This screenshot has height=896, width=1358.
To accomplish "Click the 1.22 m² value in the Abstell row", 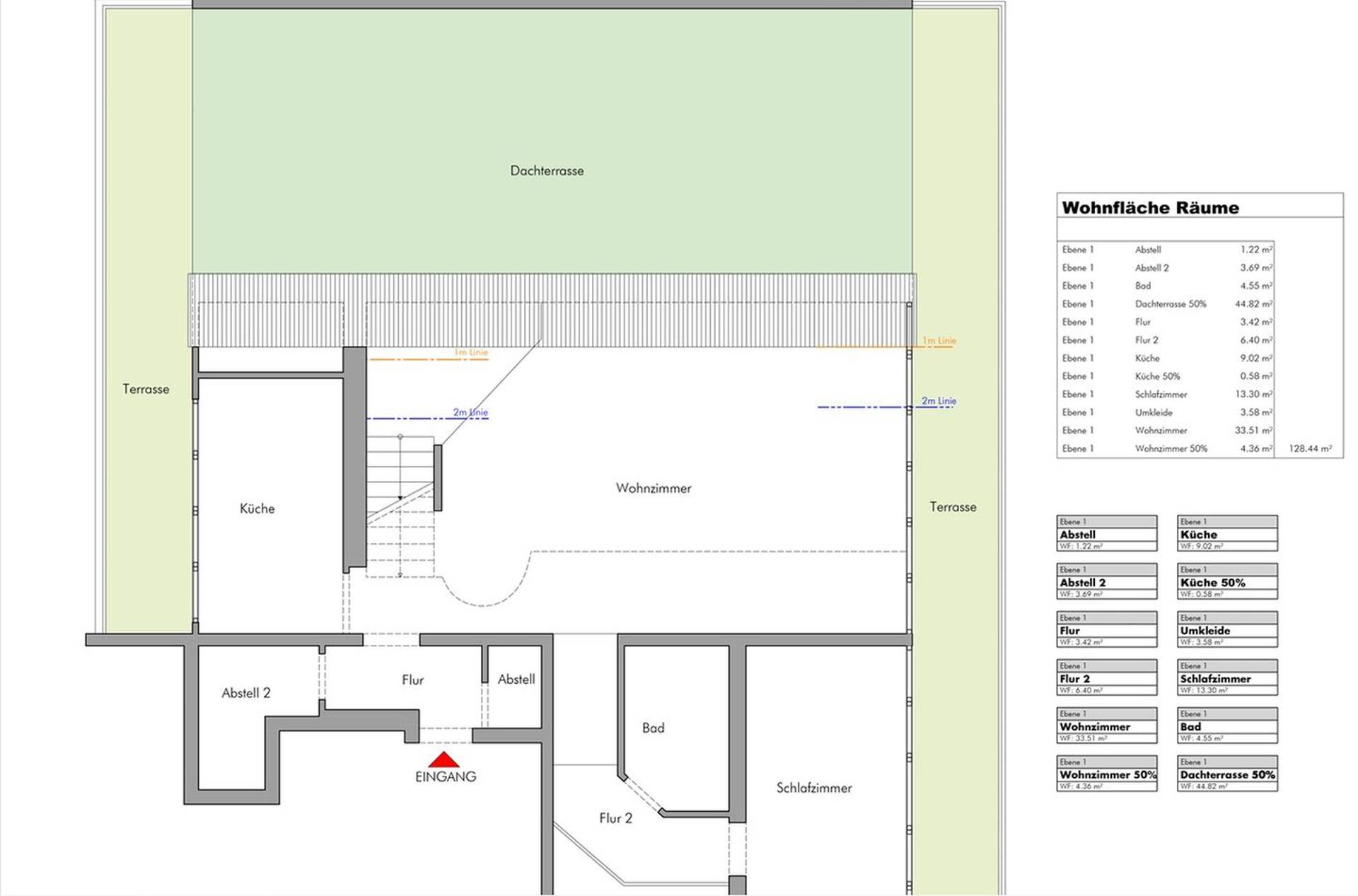I will coord(1256,250).
